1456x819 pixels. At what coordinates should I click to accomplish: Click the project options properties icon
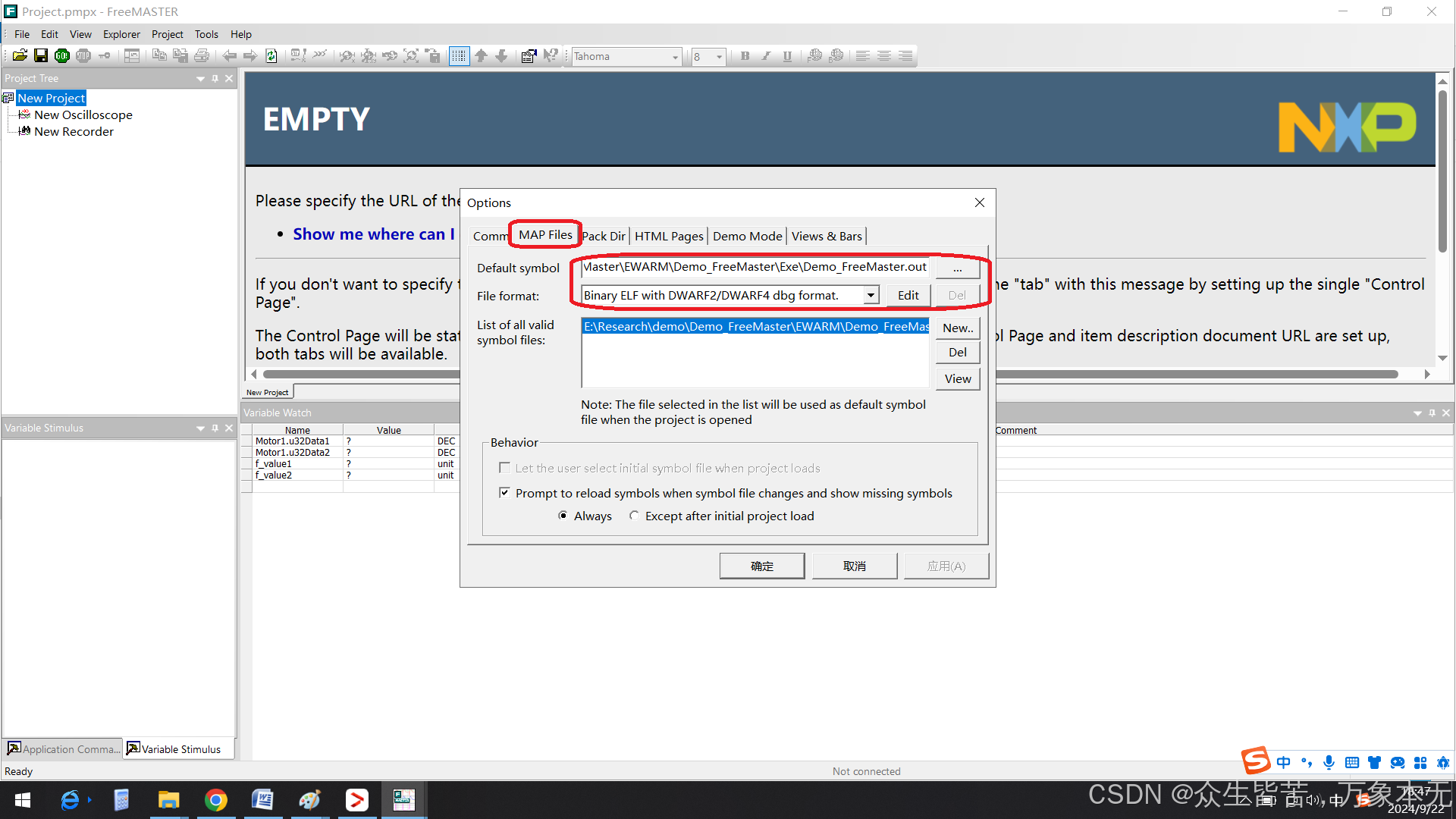(x=529, y=55)
